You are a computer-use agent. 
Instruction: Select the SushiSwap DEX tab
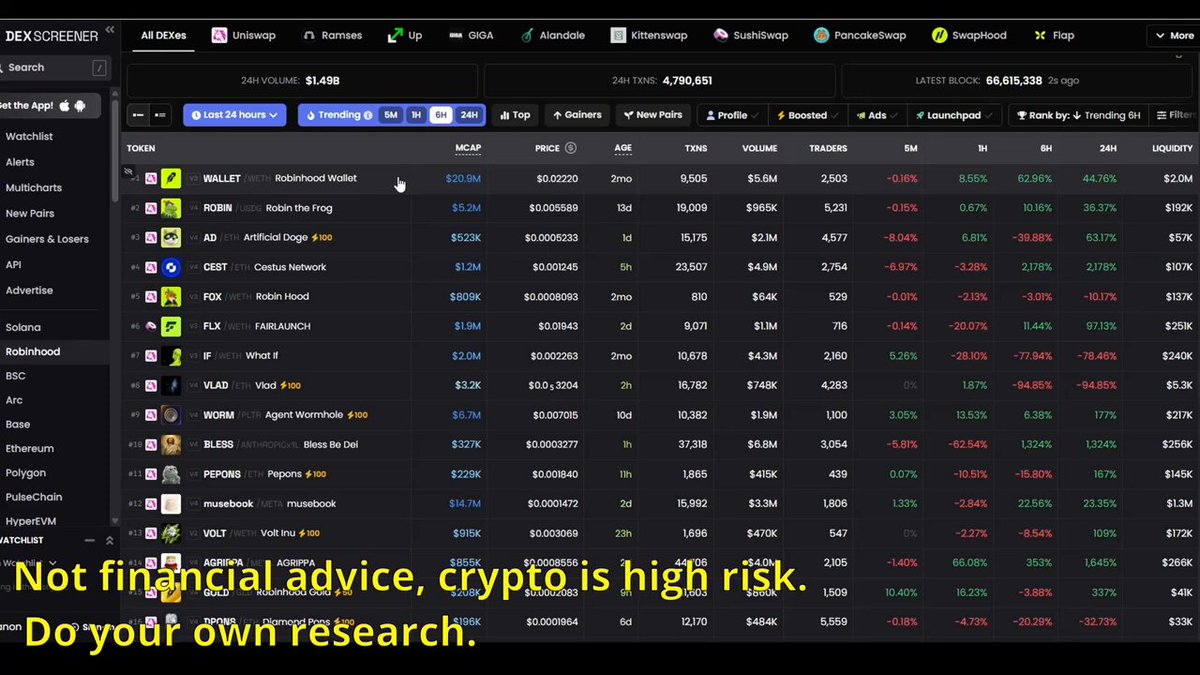coord(751,35)
